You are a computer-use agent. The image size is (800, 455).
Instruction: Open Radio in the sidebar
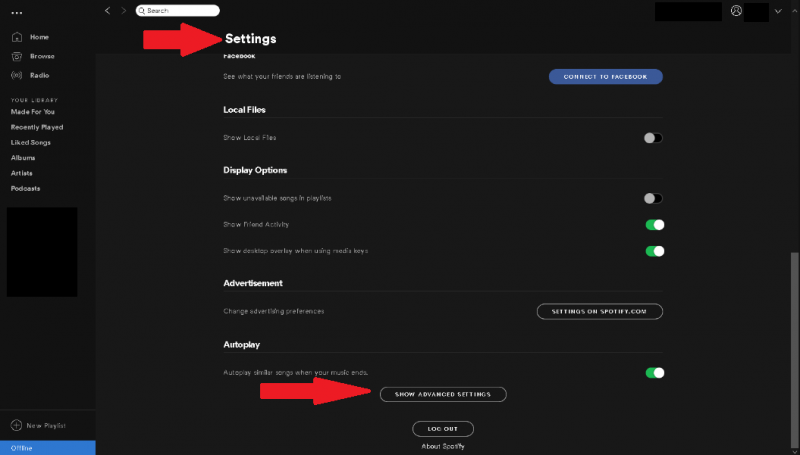[39, 75]
